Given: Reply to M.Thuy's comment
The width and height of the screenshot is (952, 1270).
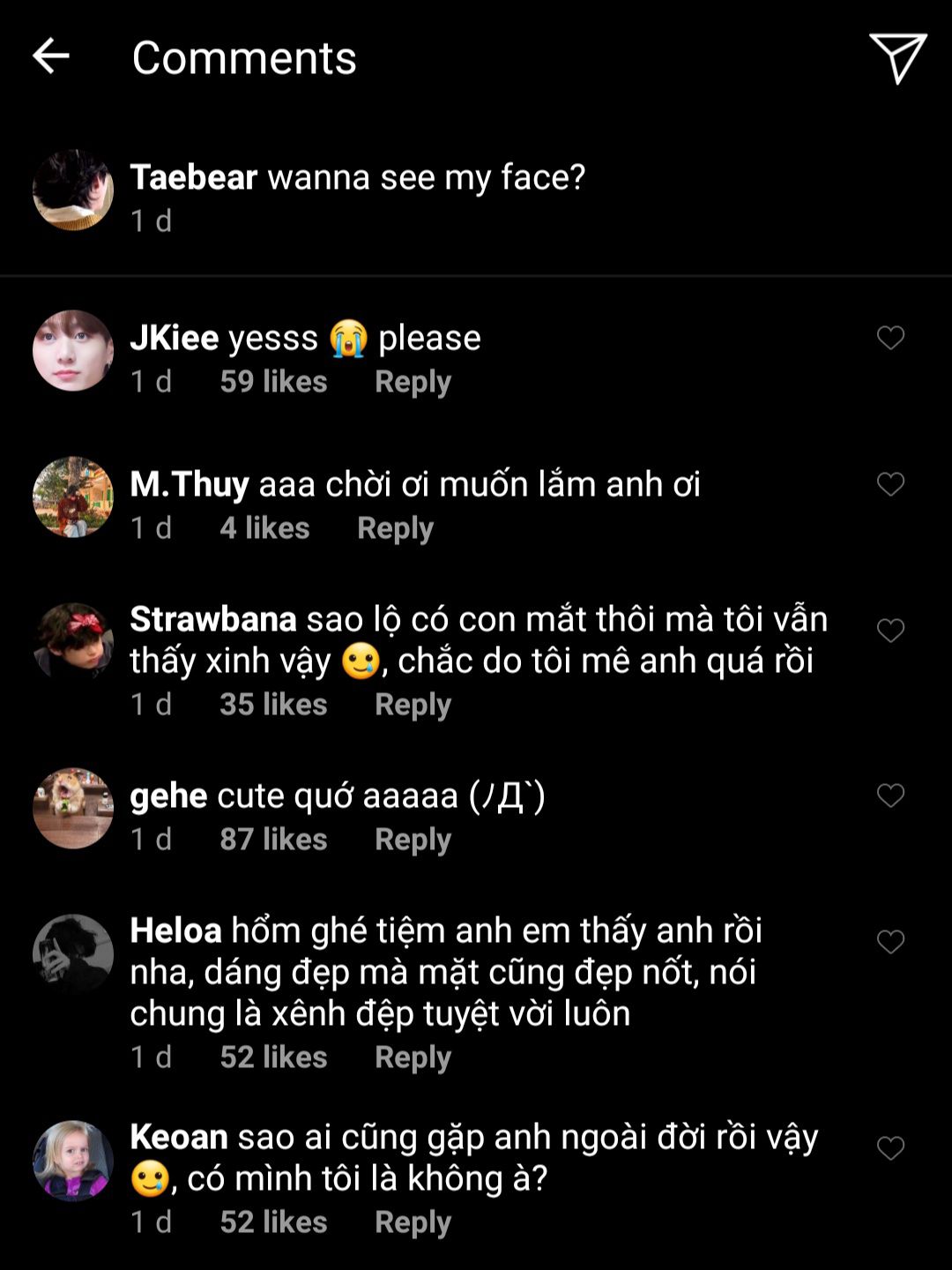Looking at the screenshot, I should click(x=395, y=528).
